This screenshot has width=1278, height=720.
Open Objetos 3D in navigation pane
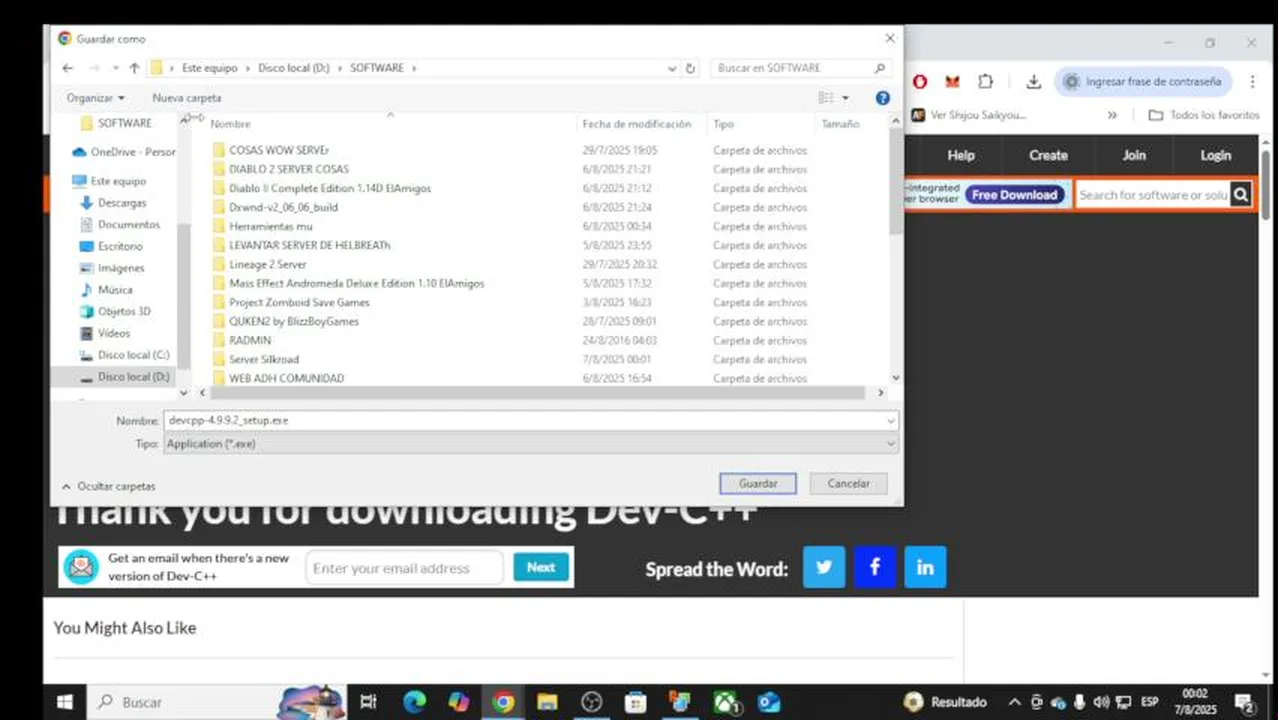coord(115,311)
